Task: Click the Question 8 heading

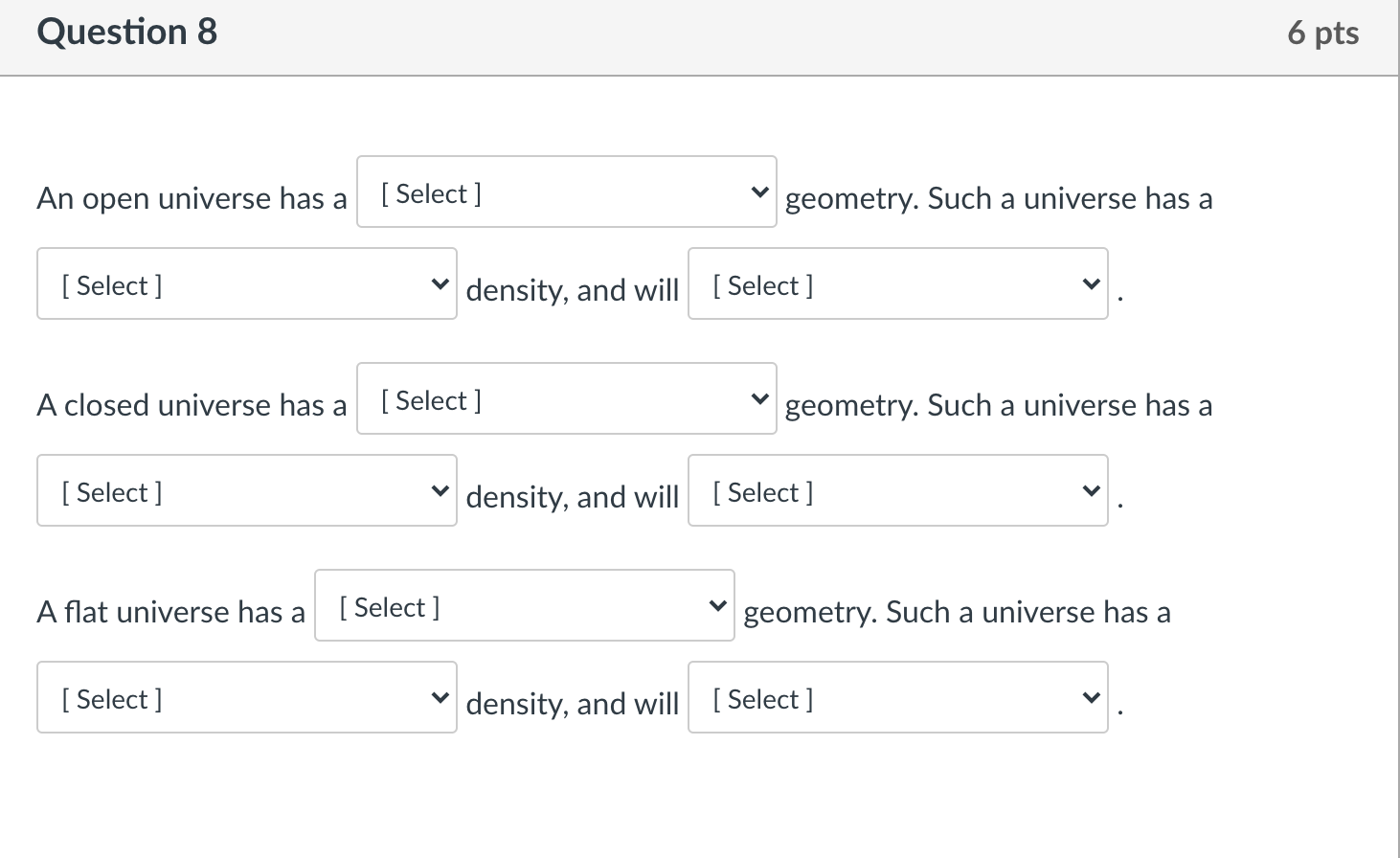Action: tap(127, 33)
